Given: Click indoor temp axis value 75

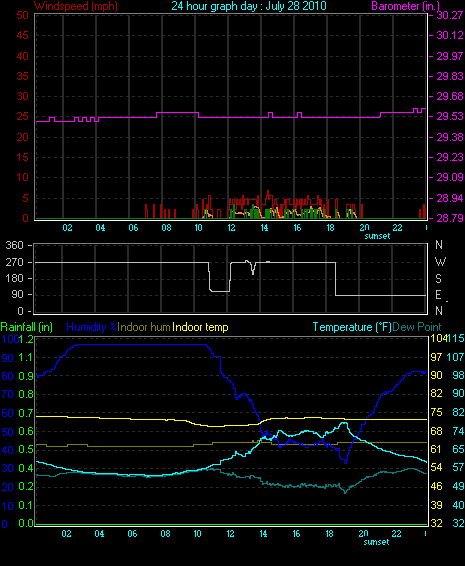Looking at the screenshot, I should click(436, 412).
